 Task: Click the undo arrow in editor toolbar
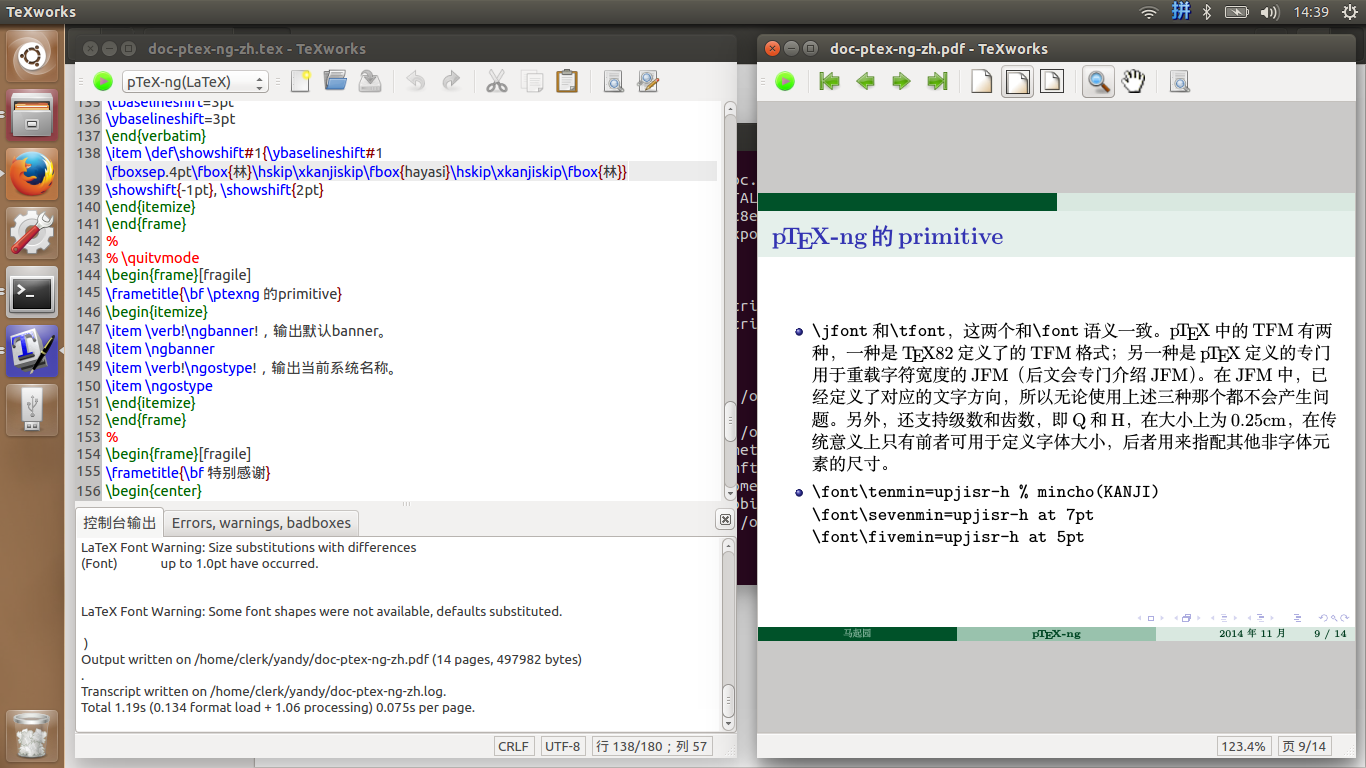[x=416, y=81]
